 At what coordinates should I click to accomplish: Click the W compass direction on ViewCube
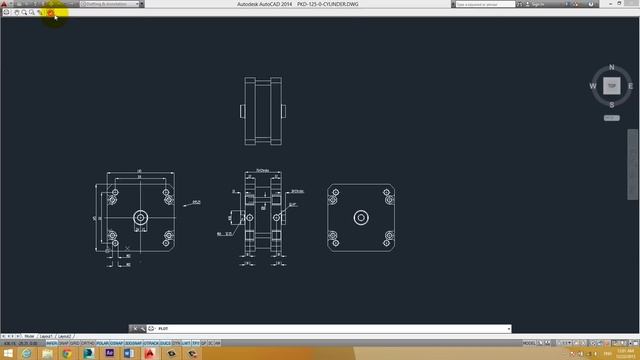[593, 86]
